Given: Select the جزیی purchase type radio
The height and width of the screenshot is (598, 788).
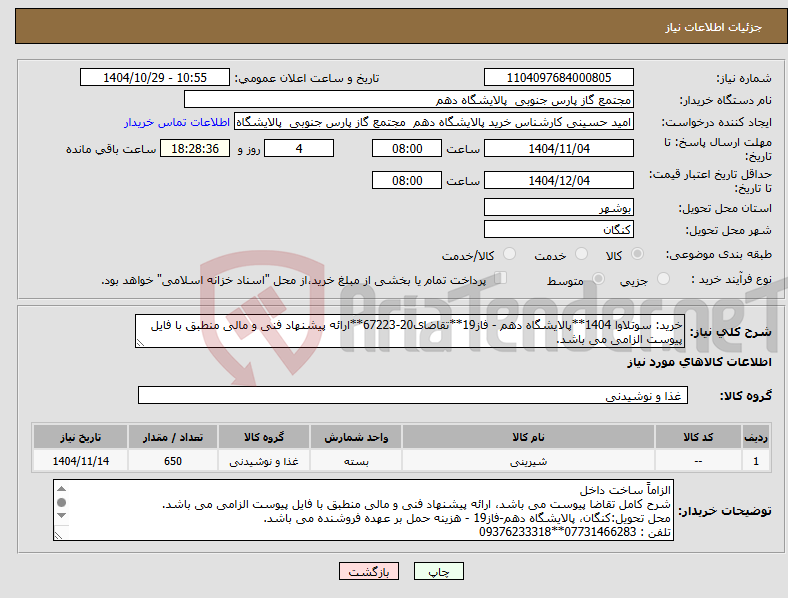Looking at the screenshot, I should tap(663, 278).
